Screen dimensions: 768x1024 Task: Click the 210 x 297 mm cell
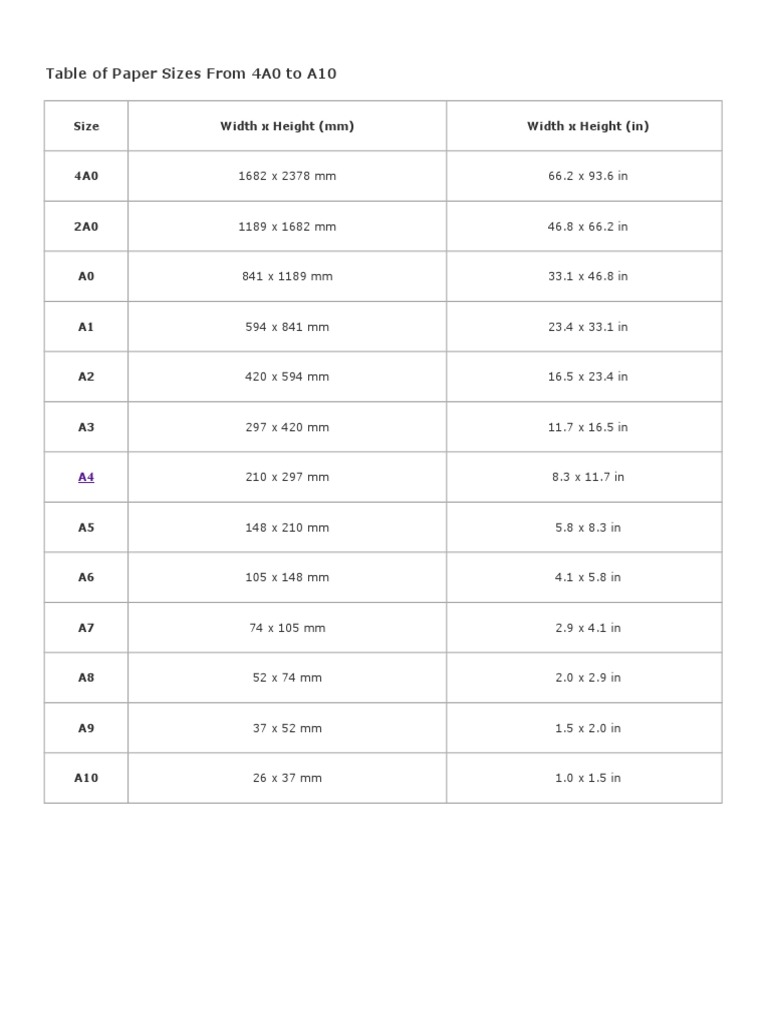pyautogui.click(x=287, y=477)
